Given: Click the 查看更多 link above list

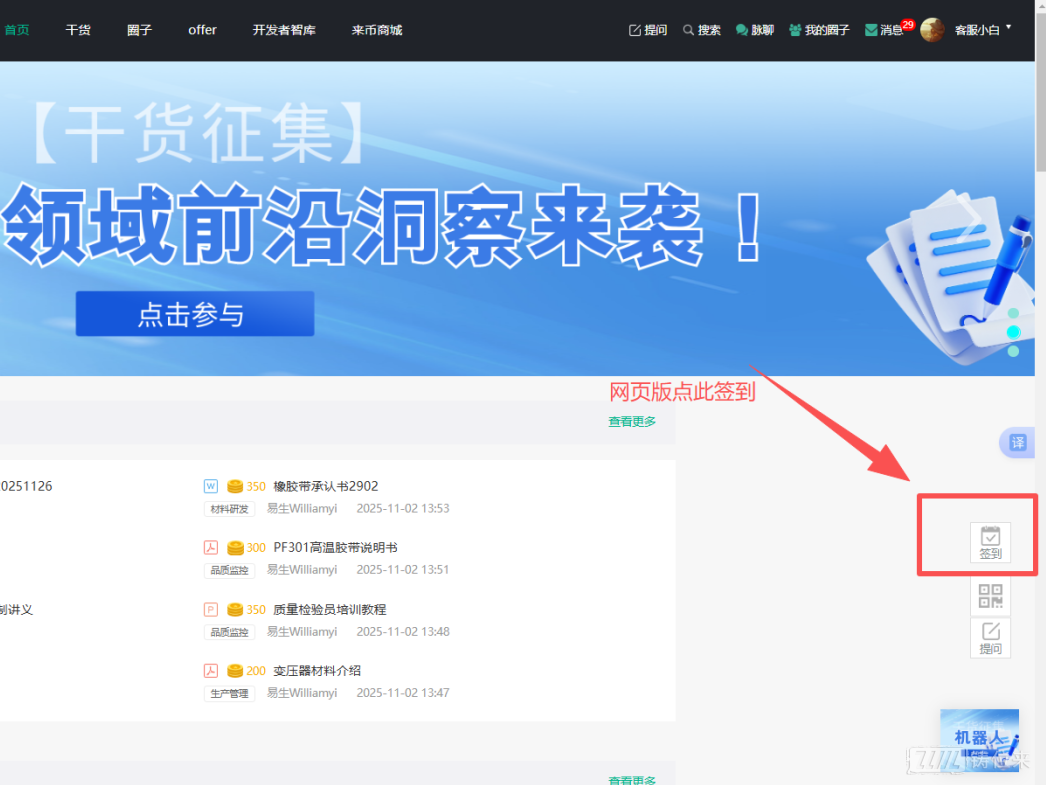Looking at the screenshot, I should (x=632, y=422).
